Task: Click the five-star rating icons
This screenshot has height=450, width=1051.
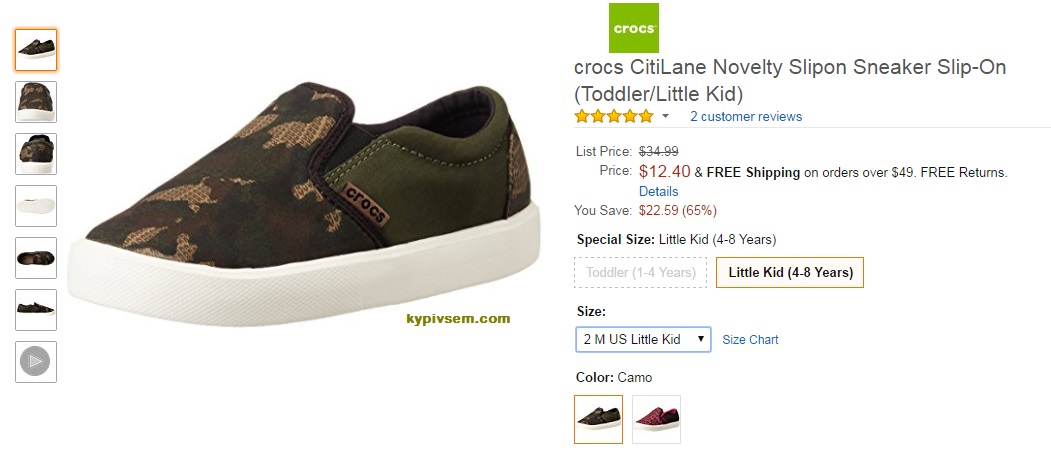Action: pyautogui.click(x=613, y=117)
